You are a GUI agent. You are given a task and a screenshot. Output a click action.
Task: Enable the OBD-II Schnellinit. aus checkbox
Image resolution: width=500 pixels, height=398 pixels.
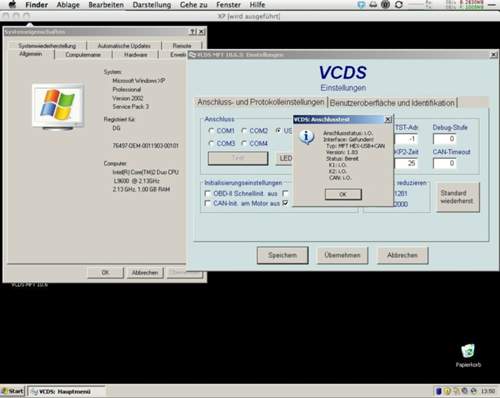click(207, 193)
